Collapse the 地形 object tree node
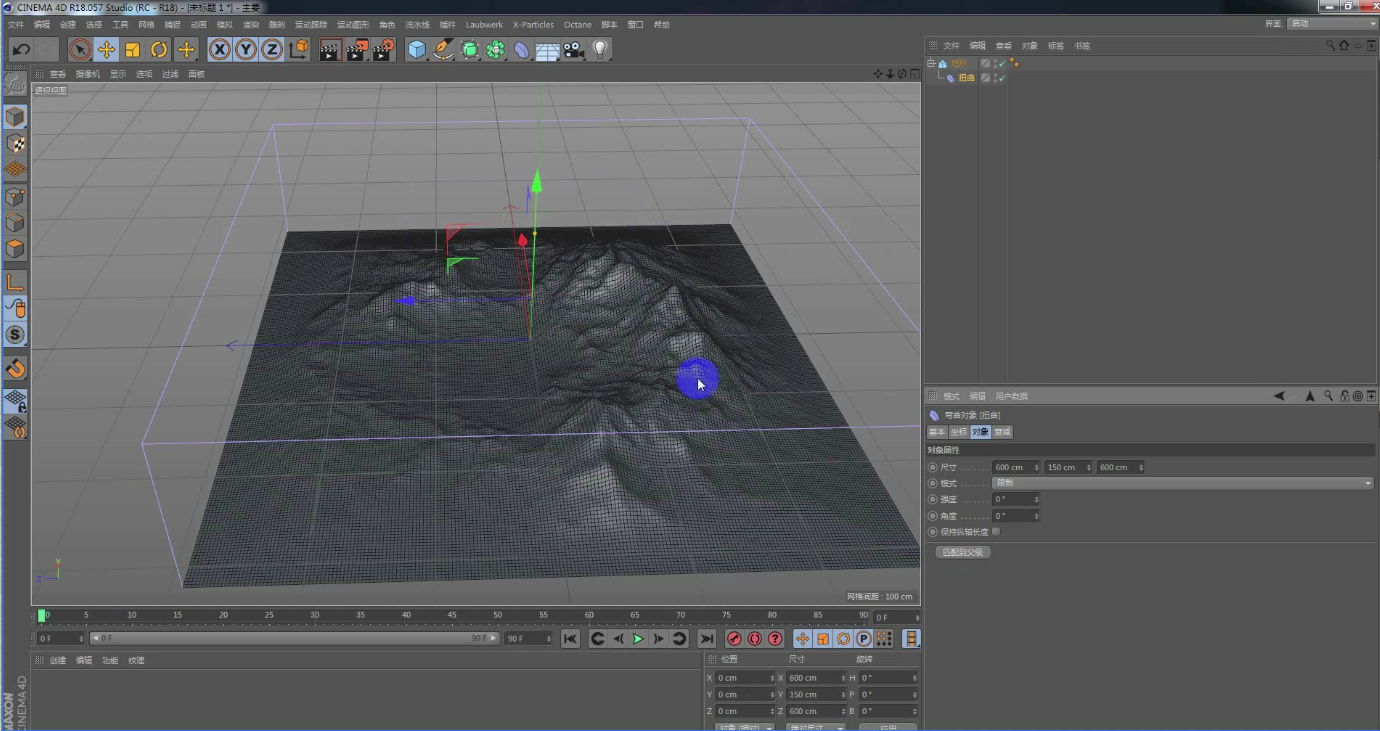The height and width of the screenshot is (731, 1380). (931, 63)
